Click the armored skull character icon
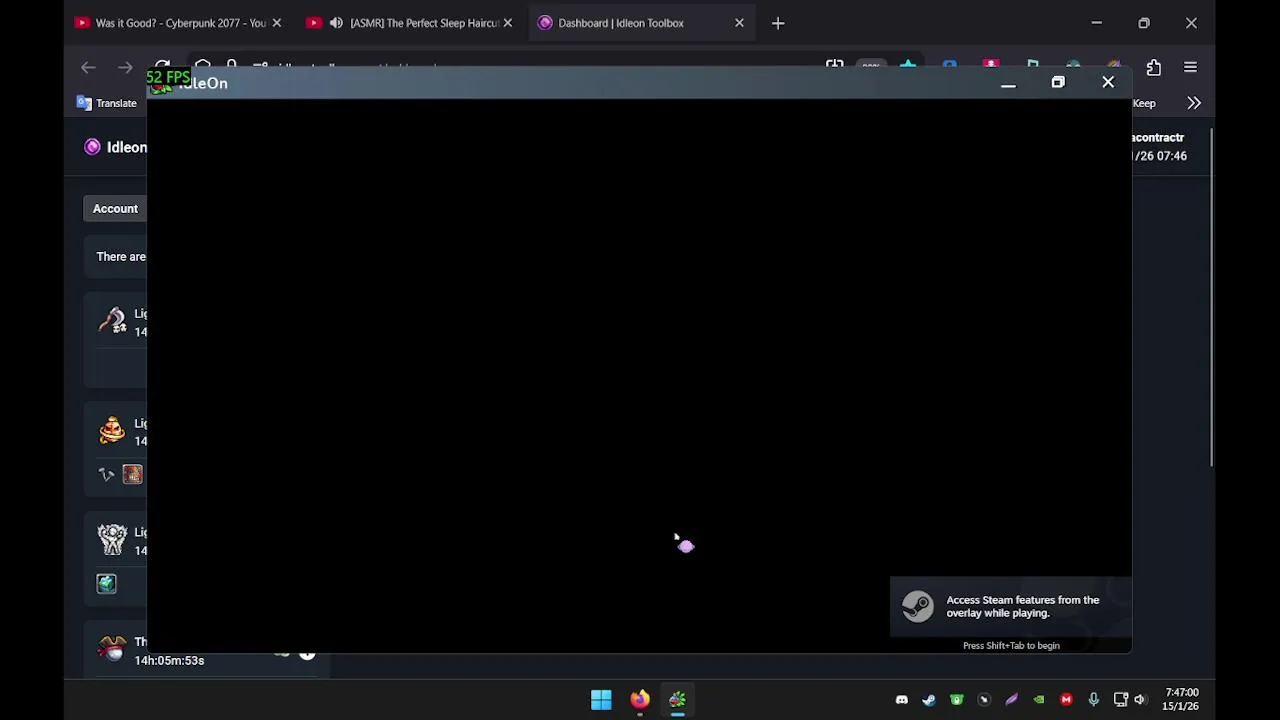 pos(112,540)
